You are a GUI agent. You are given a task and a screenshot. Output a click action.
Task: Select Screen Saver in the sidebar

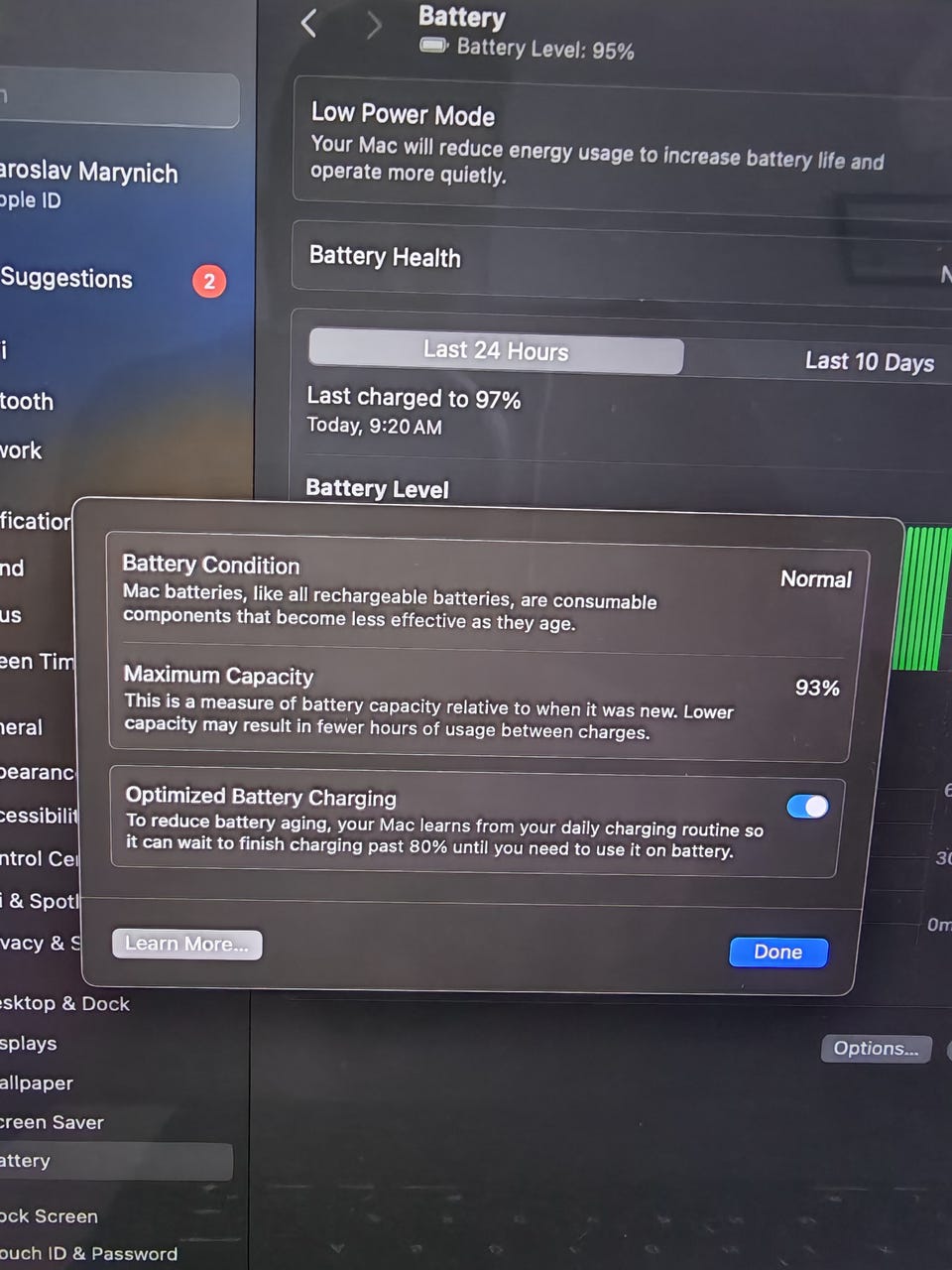(53, 1123)
